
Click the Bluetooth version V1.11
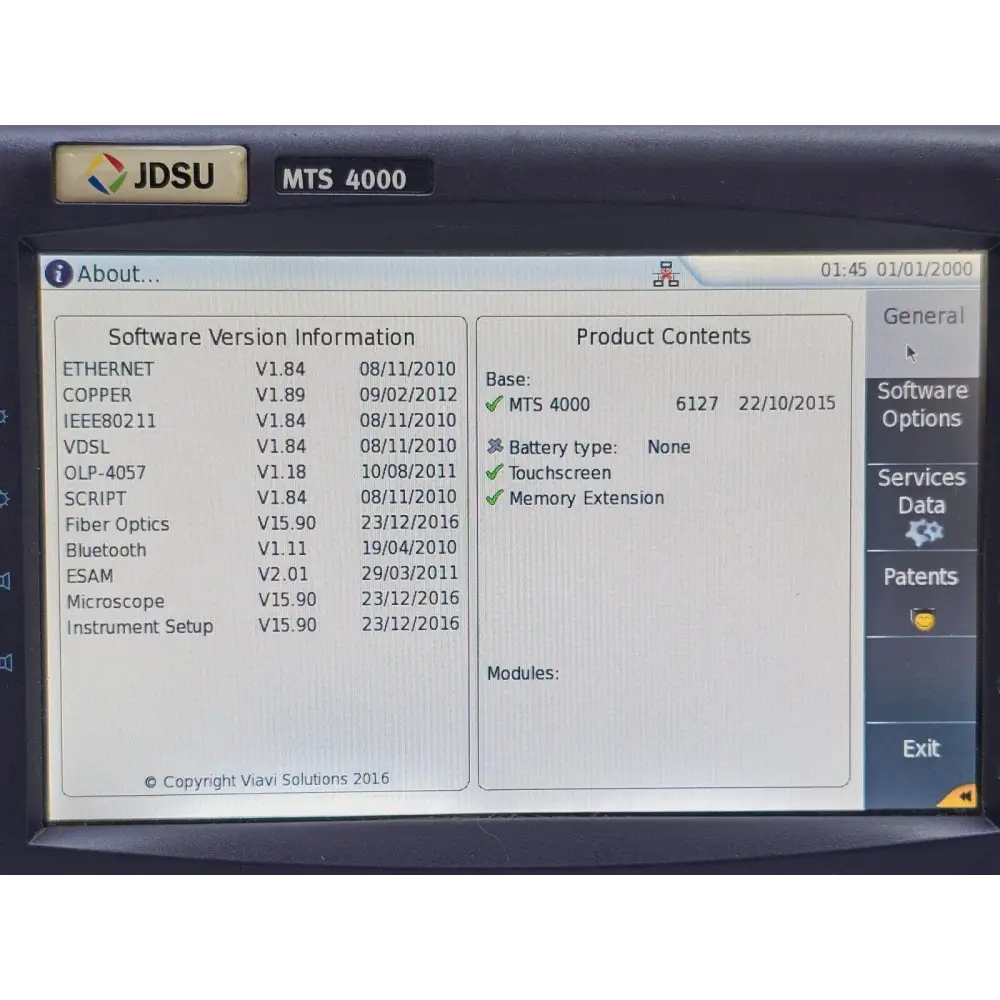(283, 548)
